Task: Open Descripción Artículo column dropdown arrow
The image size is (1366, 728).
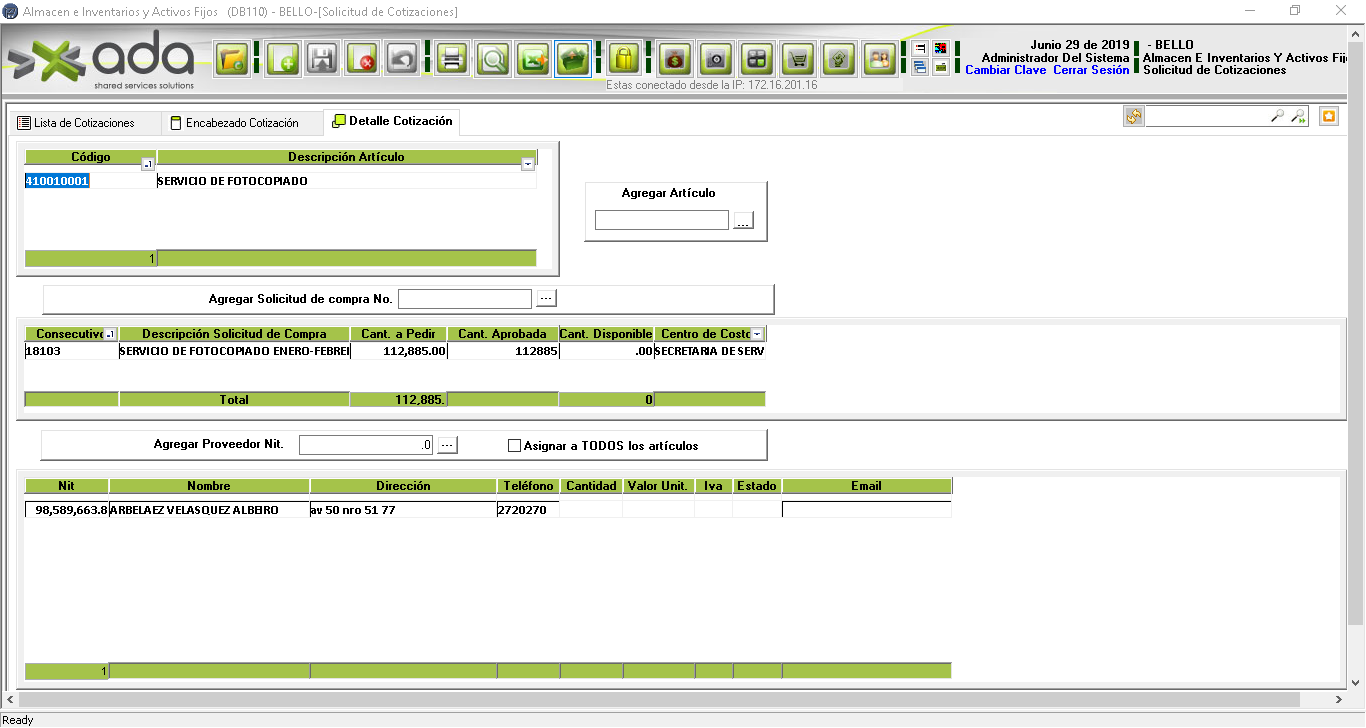Action: pos(528,165)
